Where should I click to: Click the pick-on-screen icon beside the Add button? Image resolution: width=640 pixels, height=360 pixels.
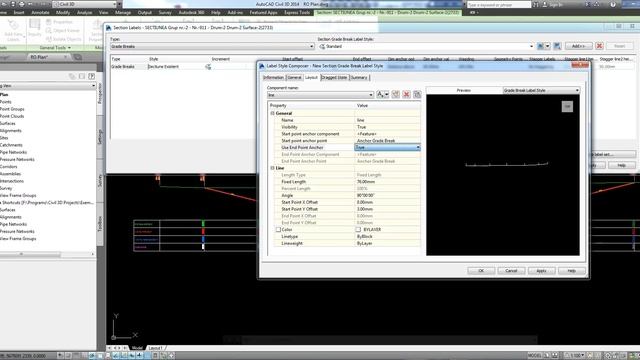click(x=557, y=46)
